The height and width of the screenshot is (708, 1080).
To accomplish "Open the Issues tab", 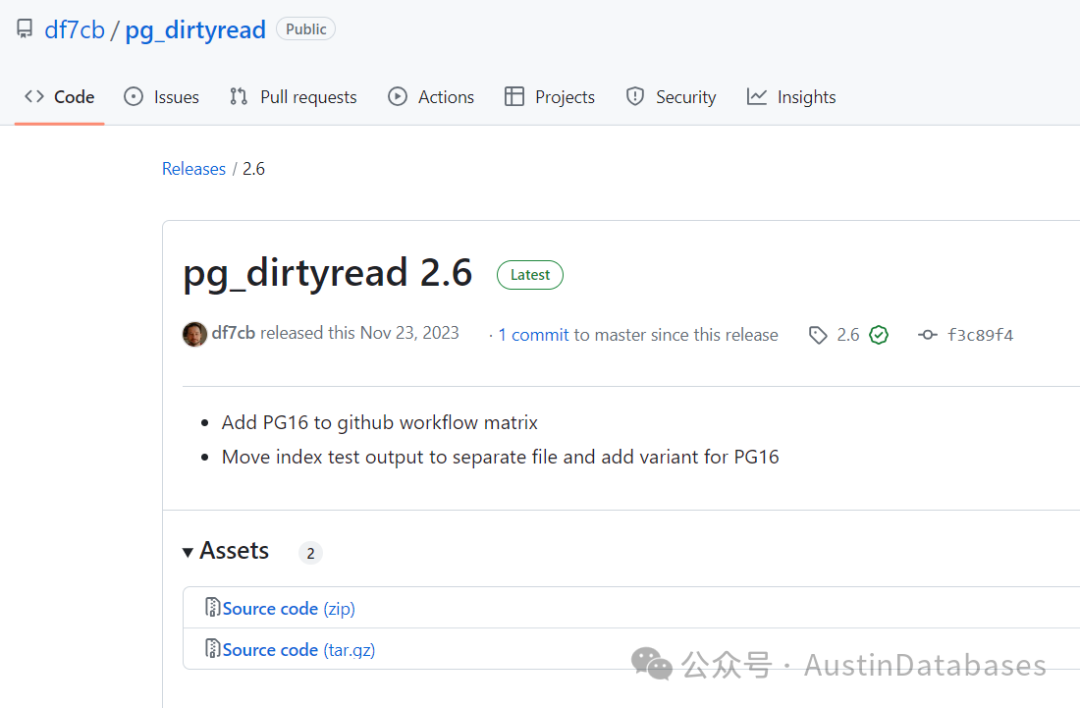I will [162, 97].
